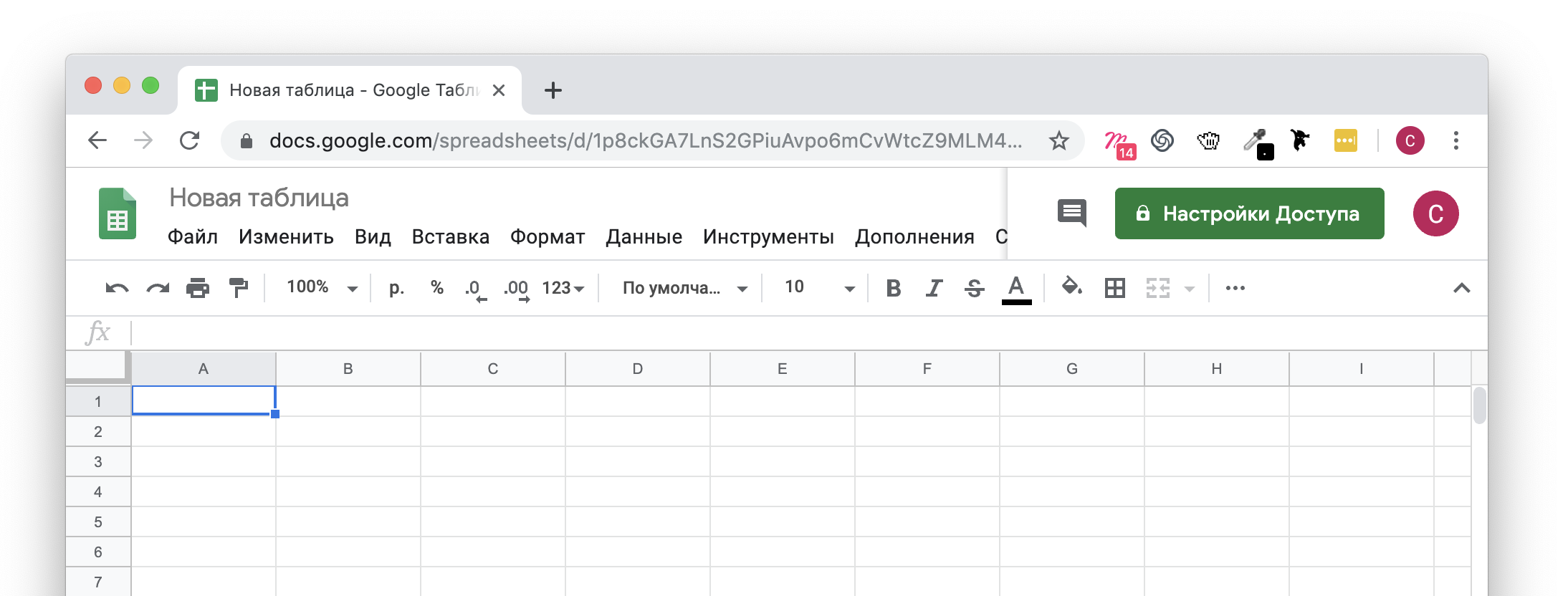Toggle italic formatting

click(x=933, y=288)
